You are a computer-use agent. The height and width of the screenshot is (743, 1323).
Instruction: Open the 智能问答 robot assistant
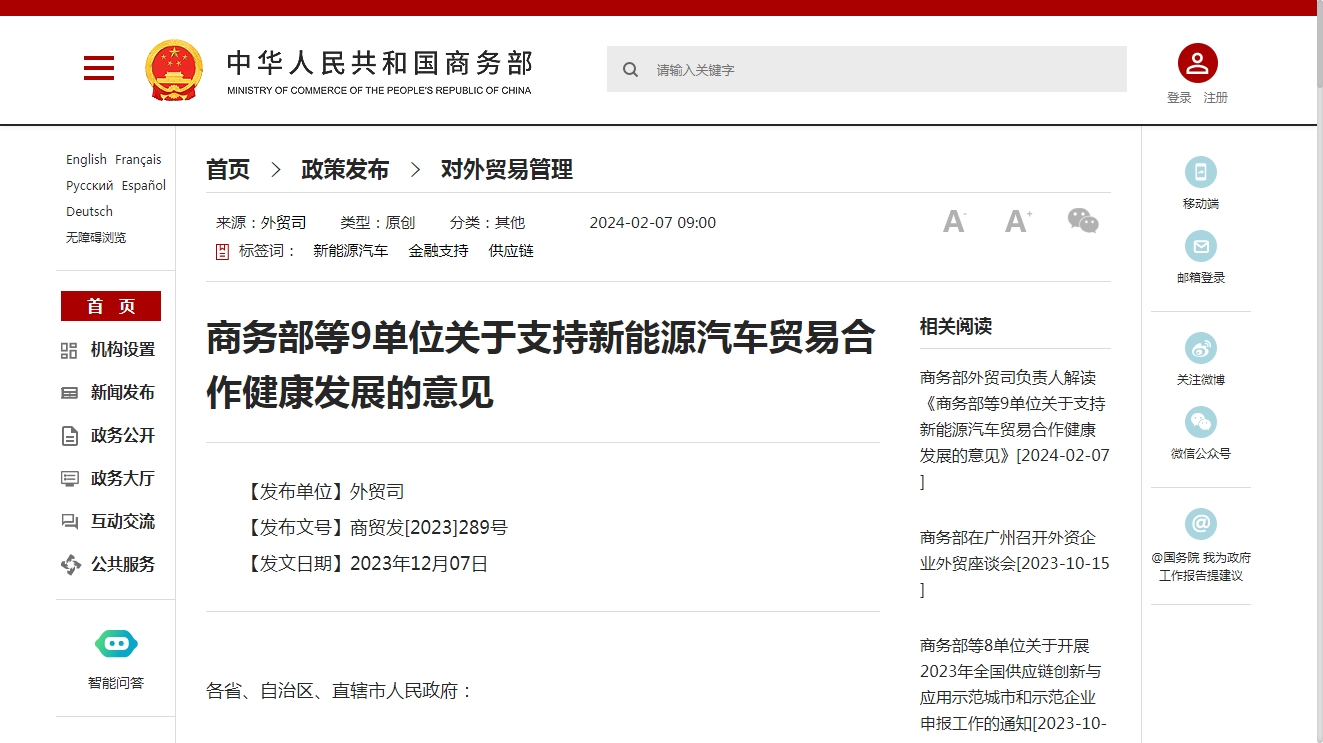tap(116, 645)
